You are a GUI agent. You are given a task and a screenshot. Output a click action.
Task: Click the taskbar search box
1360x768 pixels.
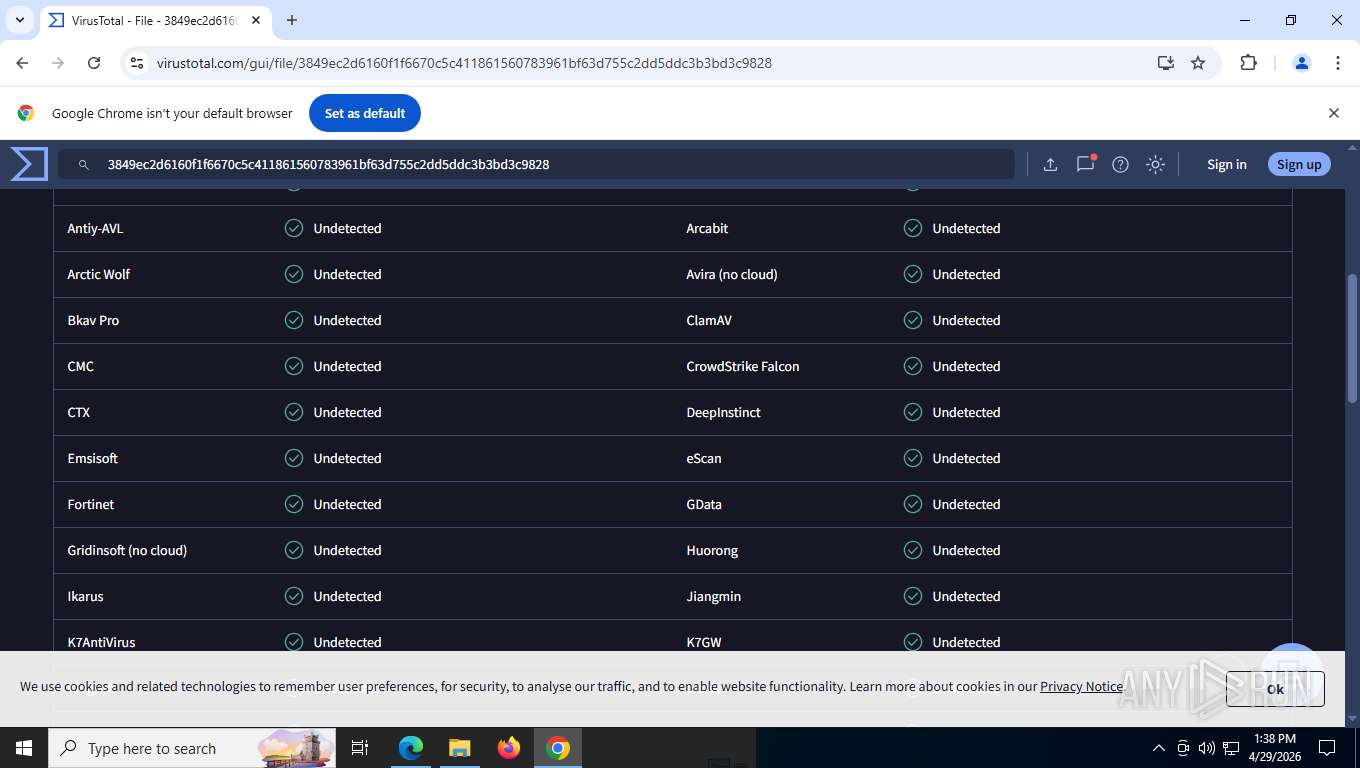pyautogui.click(x=192, y=748)
